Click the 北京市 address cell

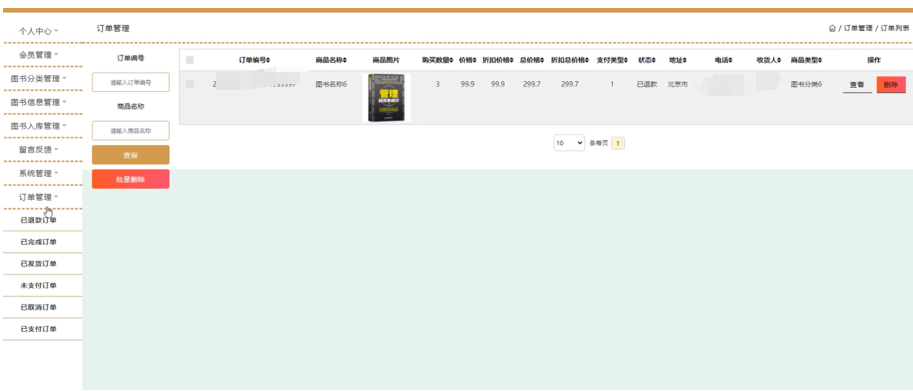(x=678, y=84)
